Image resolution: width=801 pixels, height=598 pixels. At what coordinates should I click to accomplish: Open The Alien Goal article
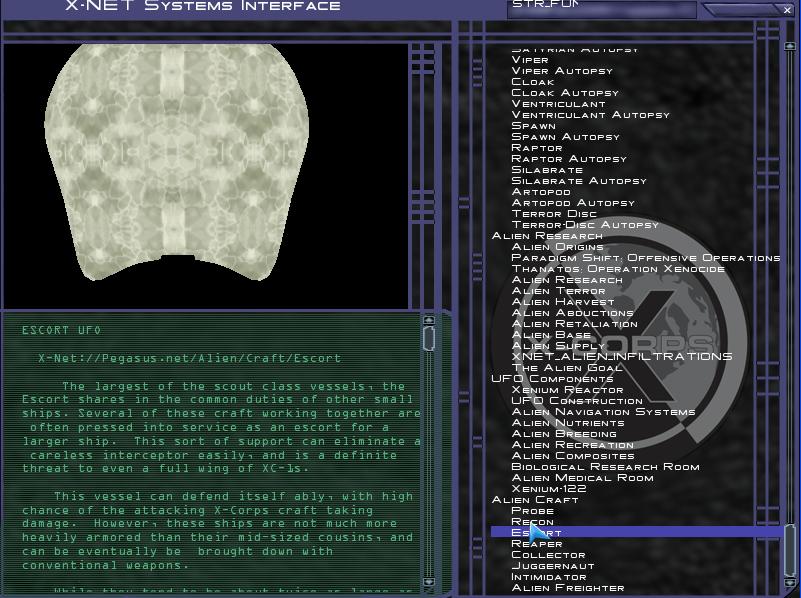[567, 368]
